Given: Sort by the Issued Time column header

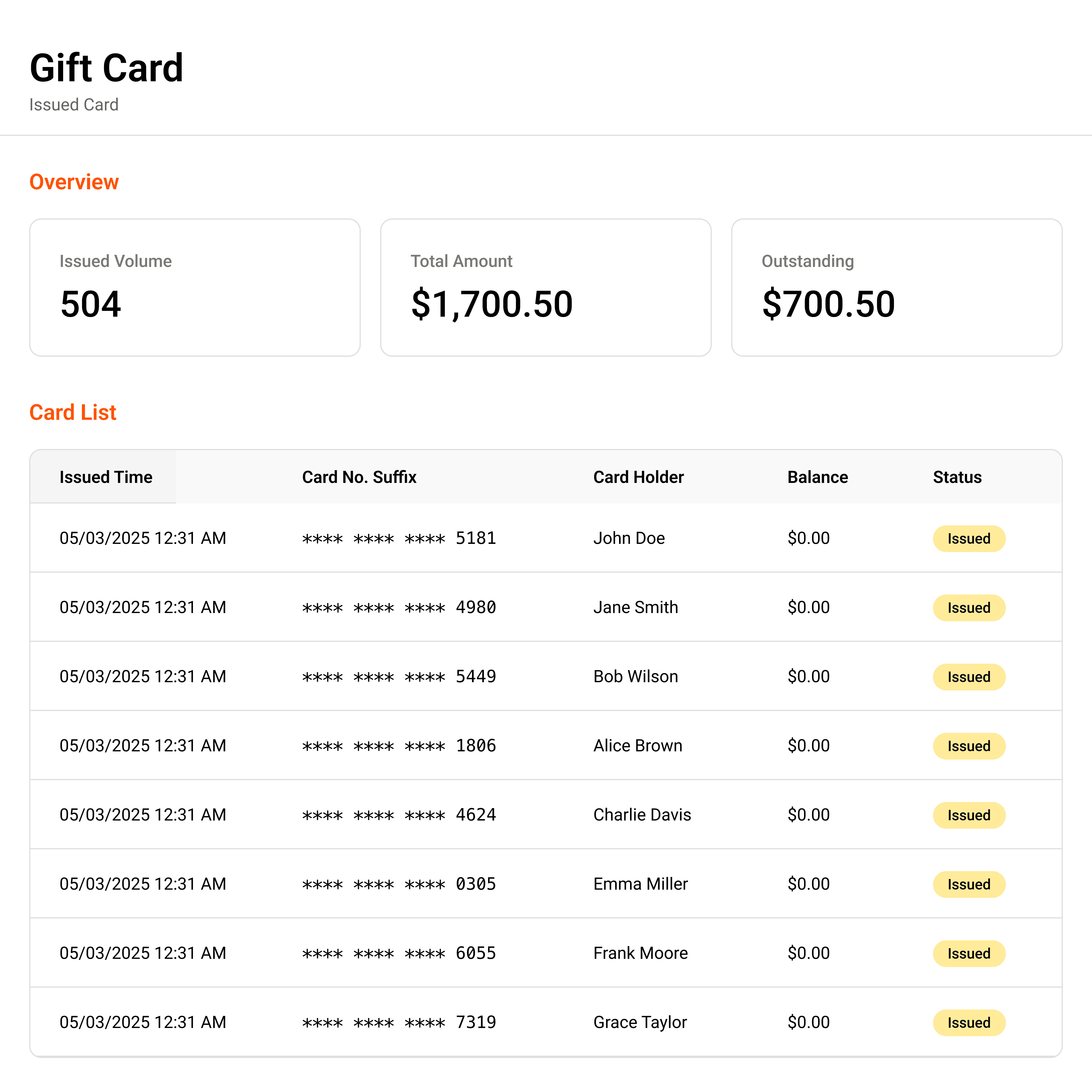Looking at the screenshot, I should coord(106,477).
